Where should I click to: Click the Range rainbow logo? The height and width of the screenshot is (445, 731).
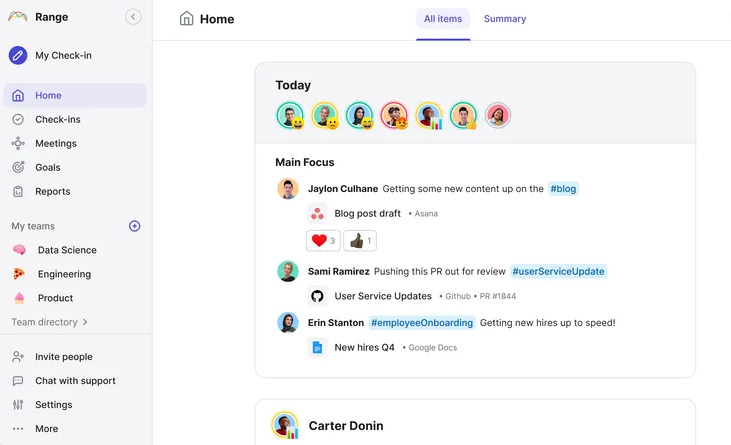coord(18,17)
